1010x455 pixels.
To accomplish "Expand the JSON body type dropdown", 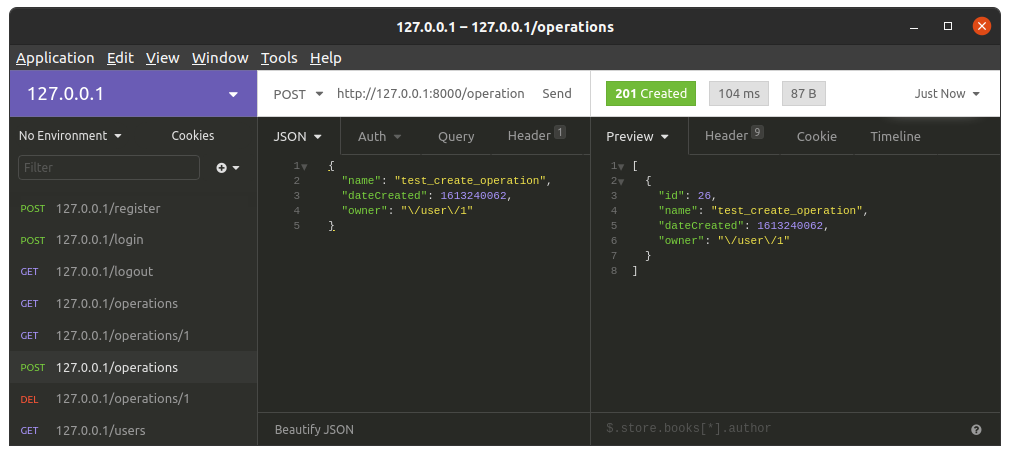I will click(298, 137).
